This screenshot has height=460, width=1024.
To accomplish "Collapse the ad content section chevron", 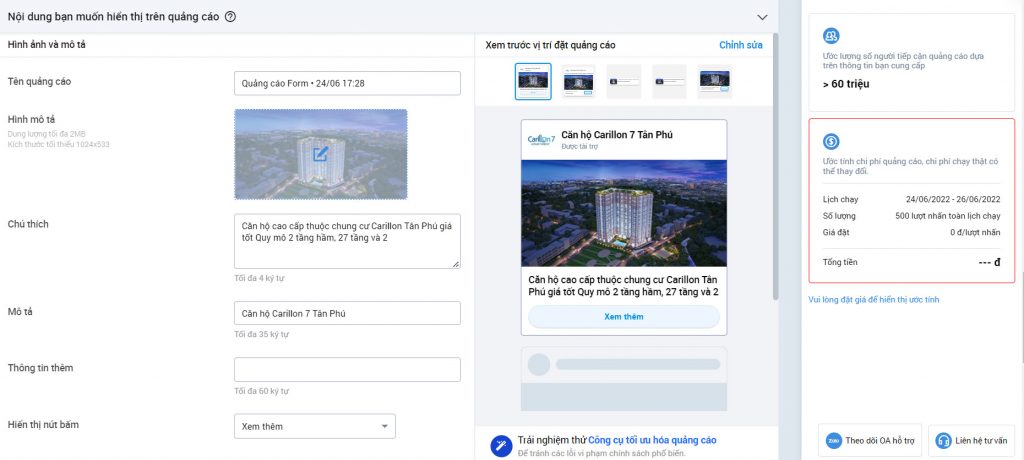I will (761, 17).
